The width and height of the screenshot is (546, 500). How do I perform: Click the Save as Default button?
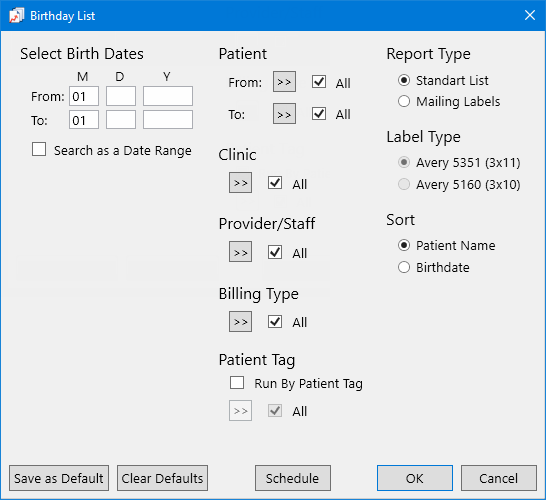tap(59, 478)
